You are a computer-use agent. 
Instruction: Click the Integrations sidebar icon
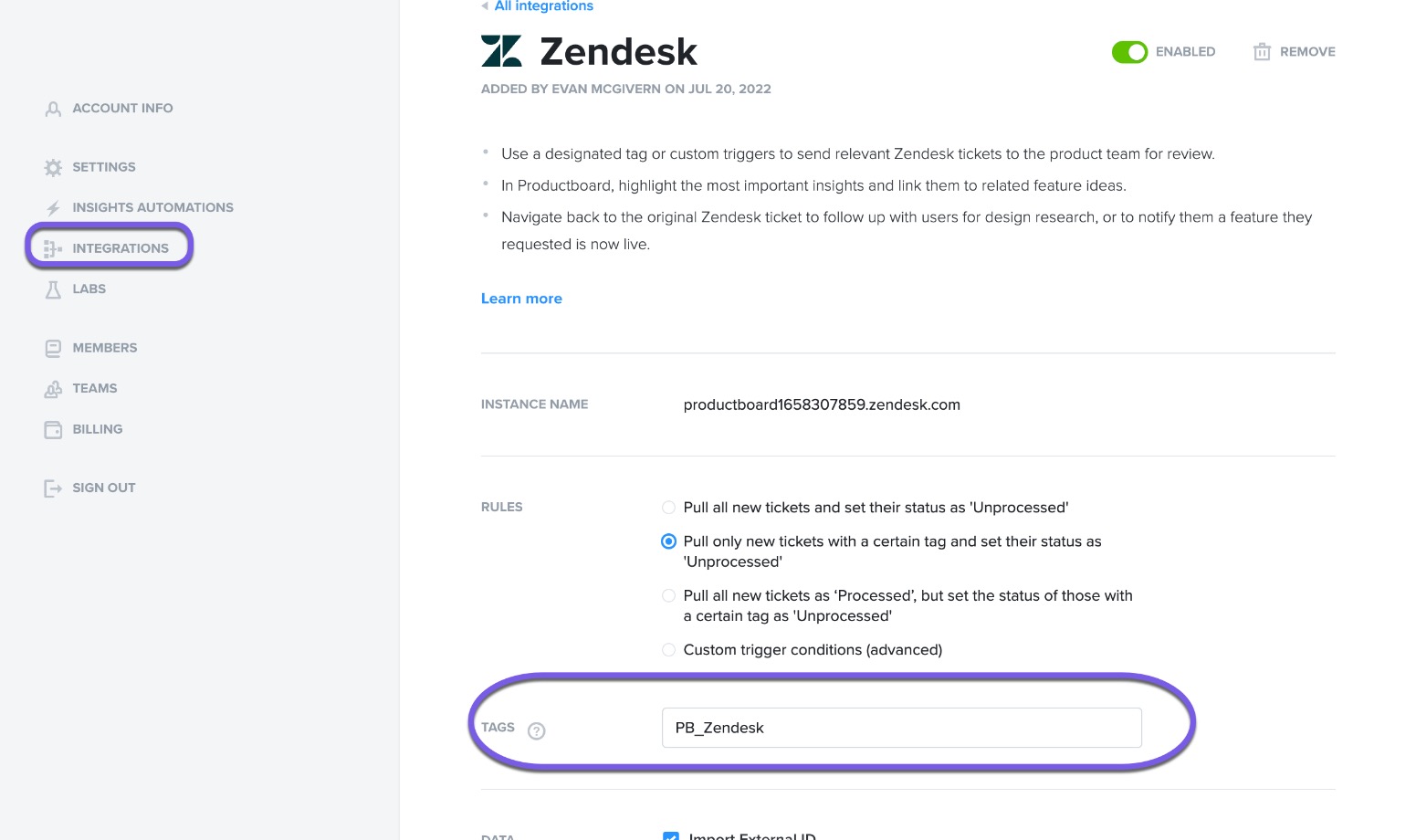(x=53, y=248)
